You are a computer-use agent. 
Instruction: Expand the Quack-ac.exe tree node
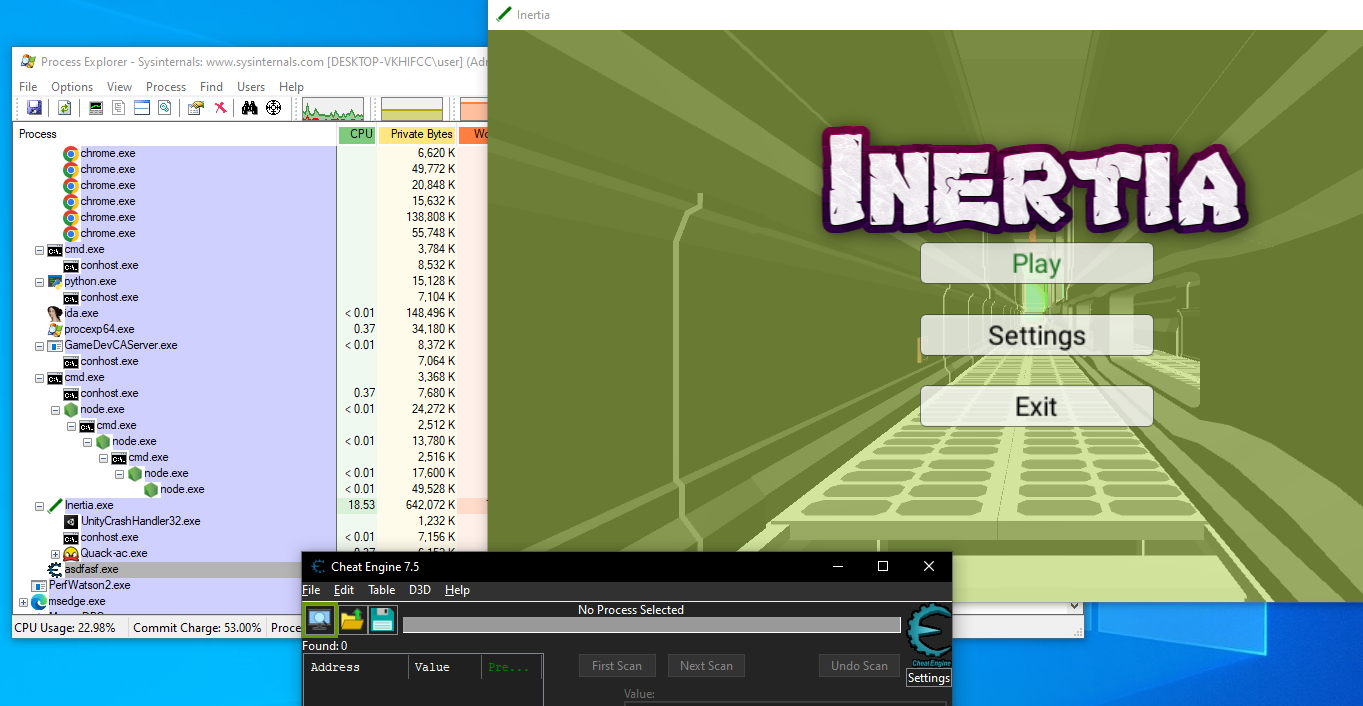tap(56, 554)
